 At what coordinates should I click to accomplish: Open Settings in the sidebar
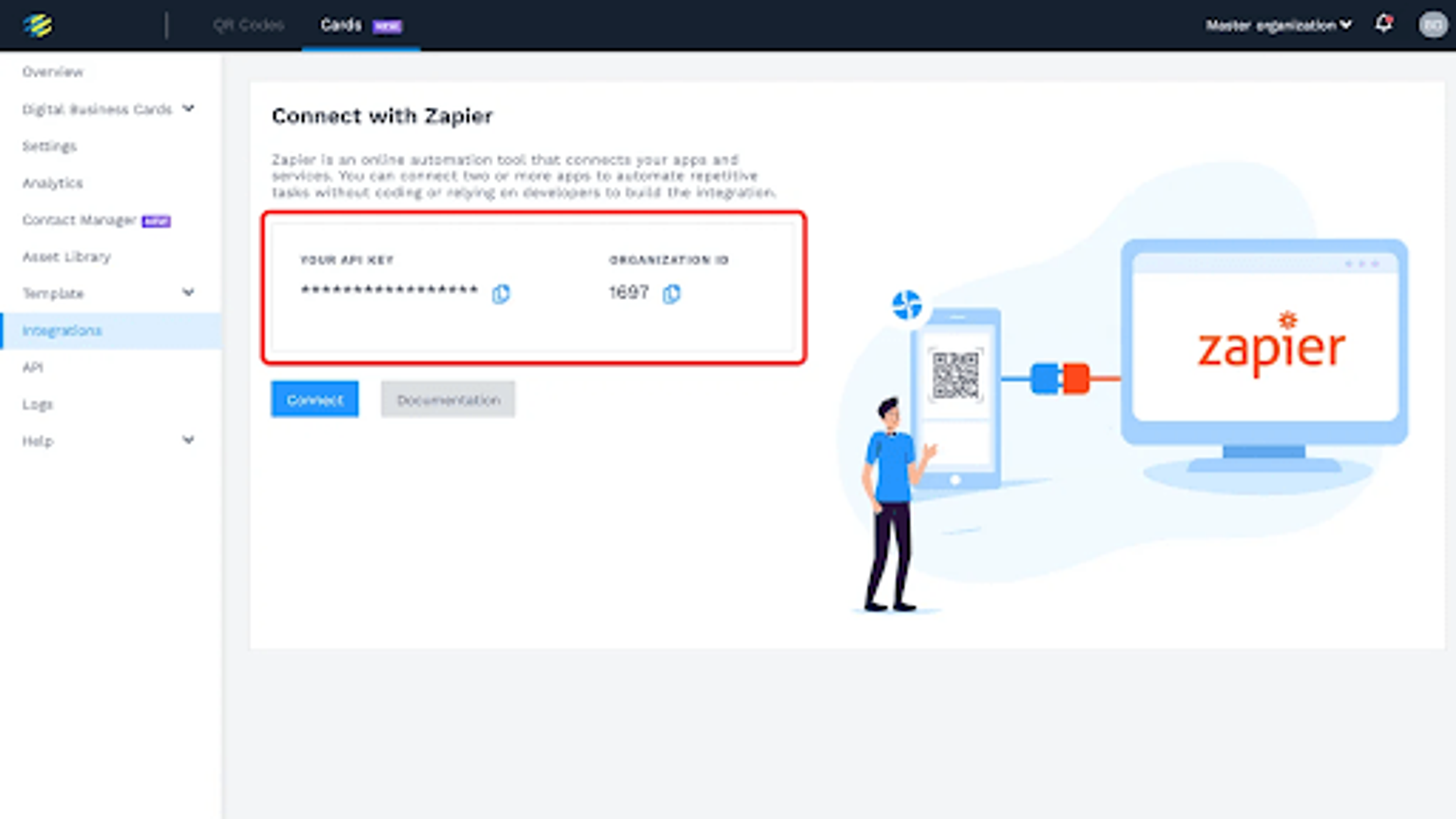coord(49,146)
